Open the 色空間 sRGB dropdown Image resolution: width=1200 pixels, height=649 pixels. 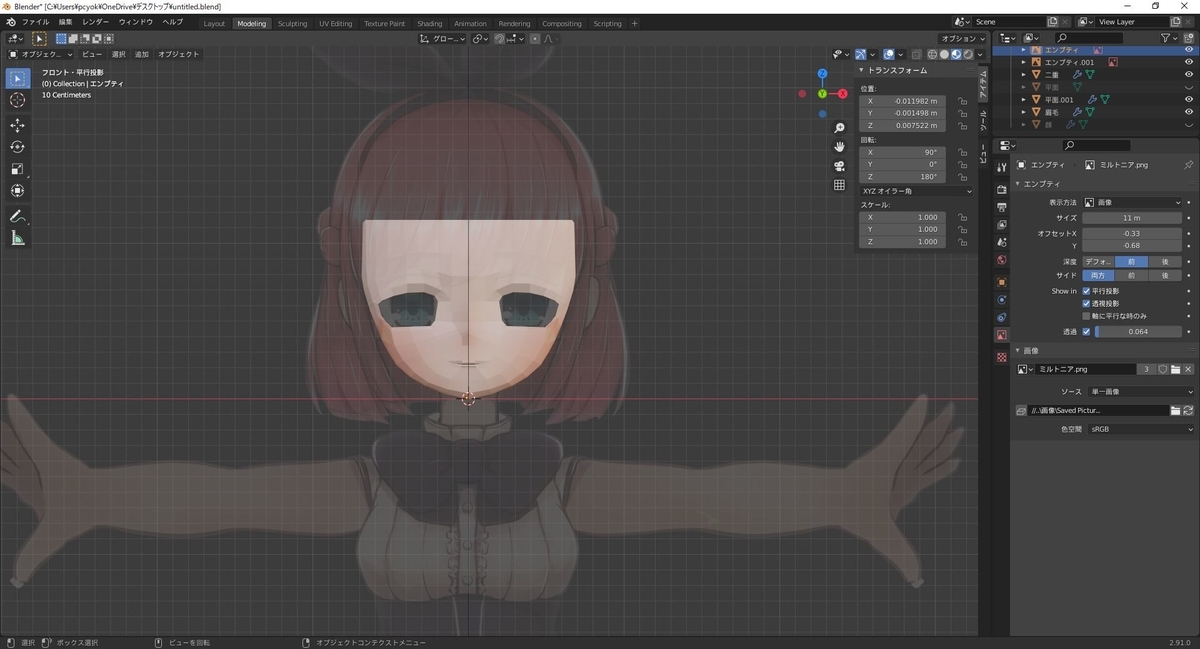pos(1142,429)
